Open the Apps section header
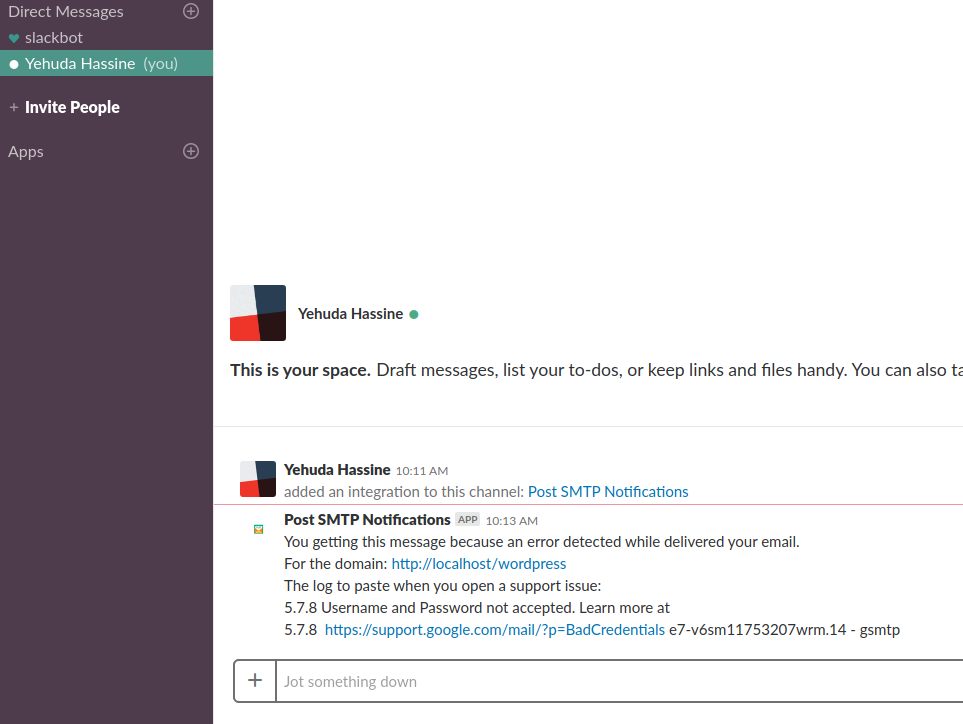 point(26,152)
